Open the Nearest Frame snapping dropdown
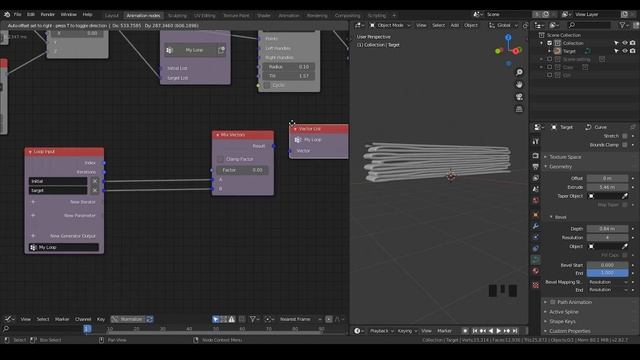The image size is (640, 360). 299,319
